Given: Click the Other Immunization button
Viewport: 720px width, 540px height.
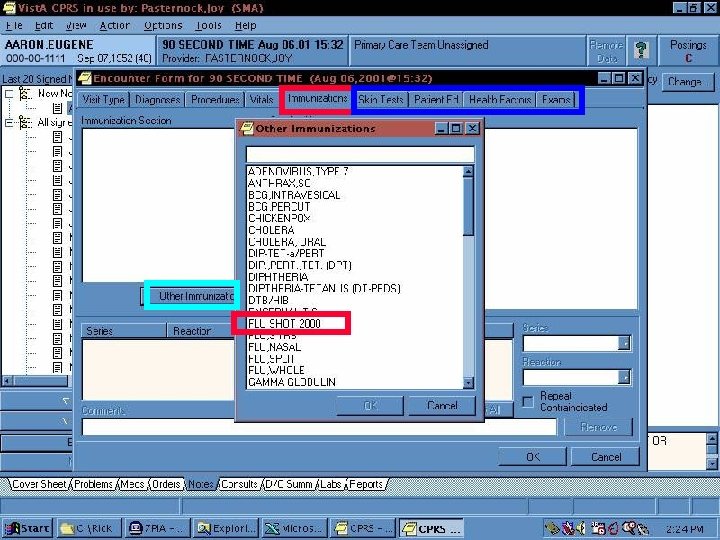Looking at the screenshot, I should 189,296.
